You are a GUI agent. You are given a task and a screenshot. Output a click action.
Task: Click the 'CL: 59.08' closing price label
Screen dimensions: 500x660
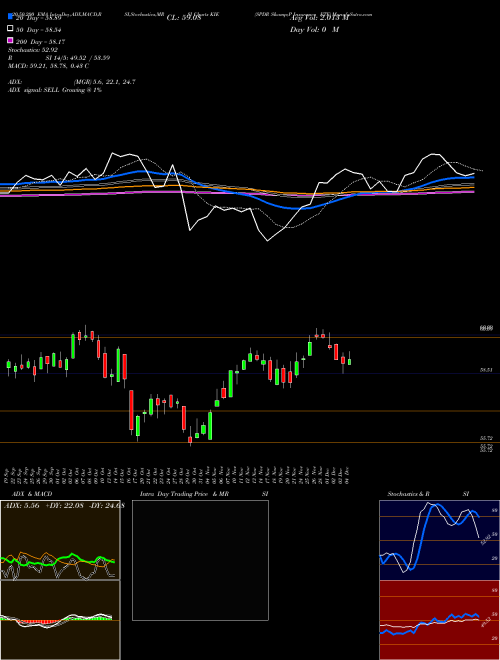[x=184, y=18]
